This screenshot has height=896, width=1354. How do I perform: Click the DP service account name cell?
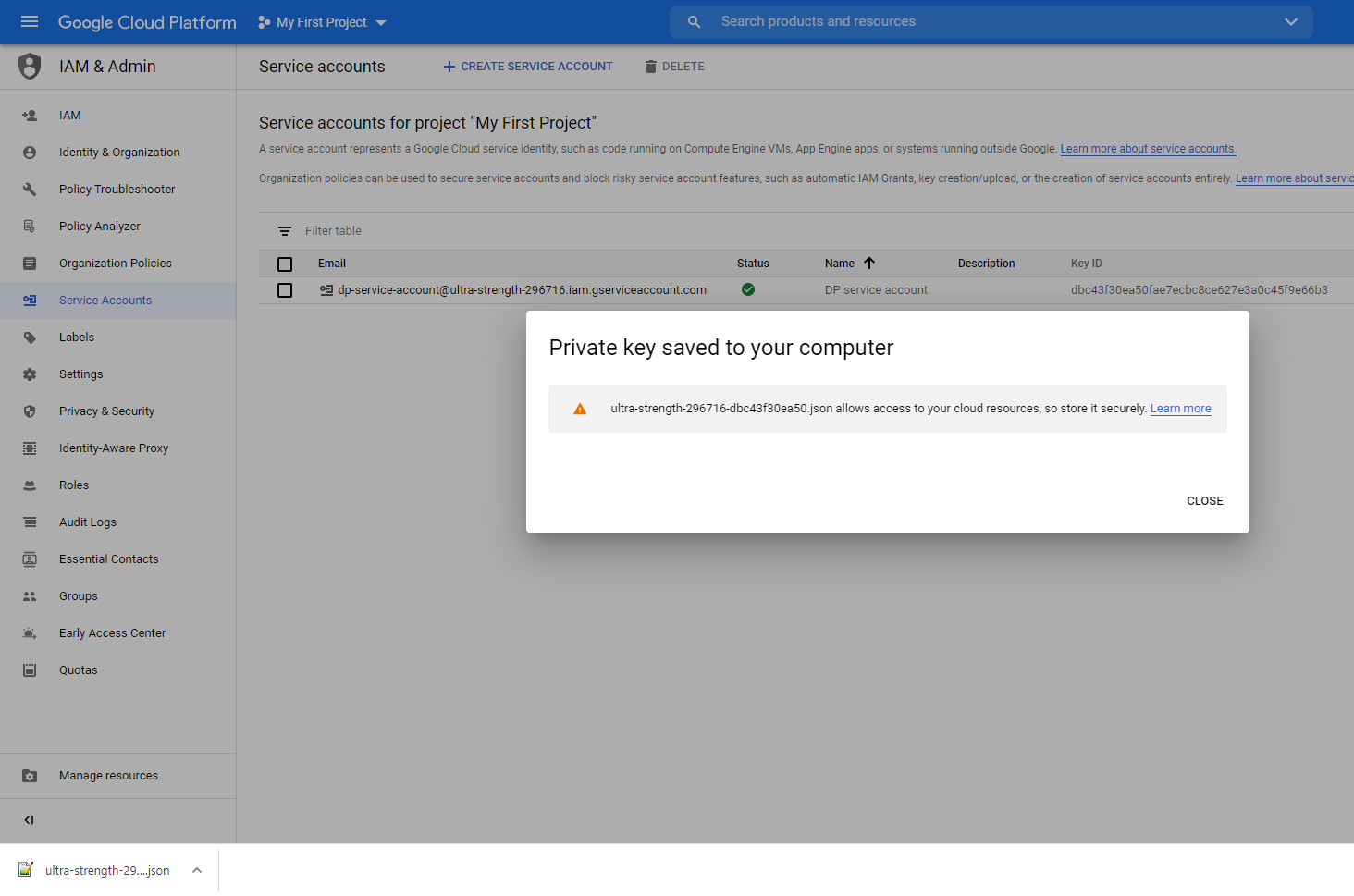(876, 290)
